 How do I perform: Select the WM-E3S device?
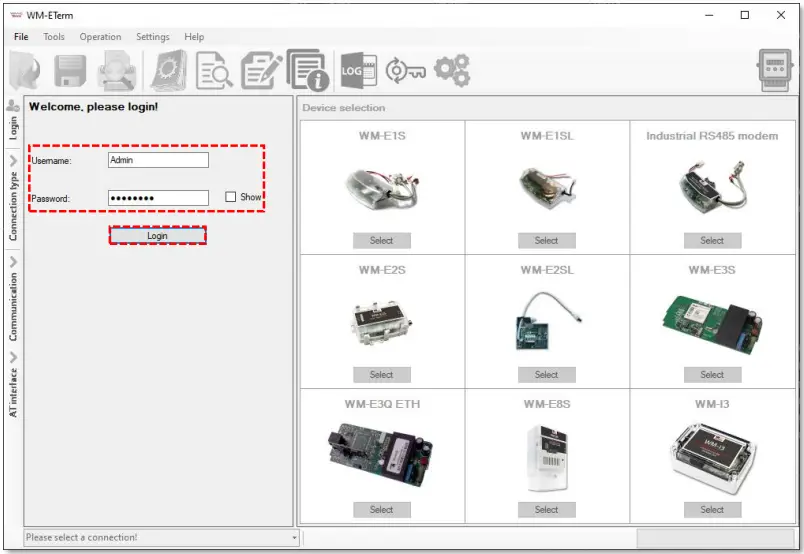[x=712, y=375]
